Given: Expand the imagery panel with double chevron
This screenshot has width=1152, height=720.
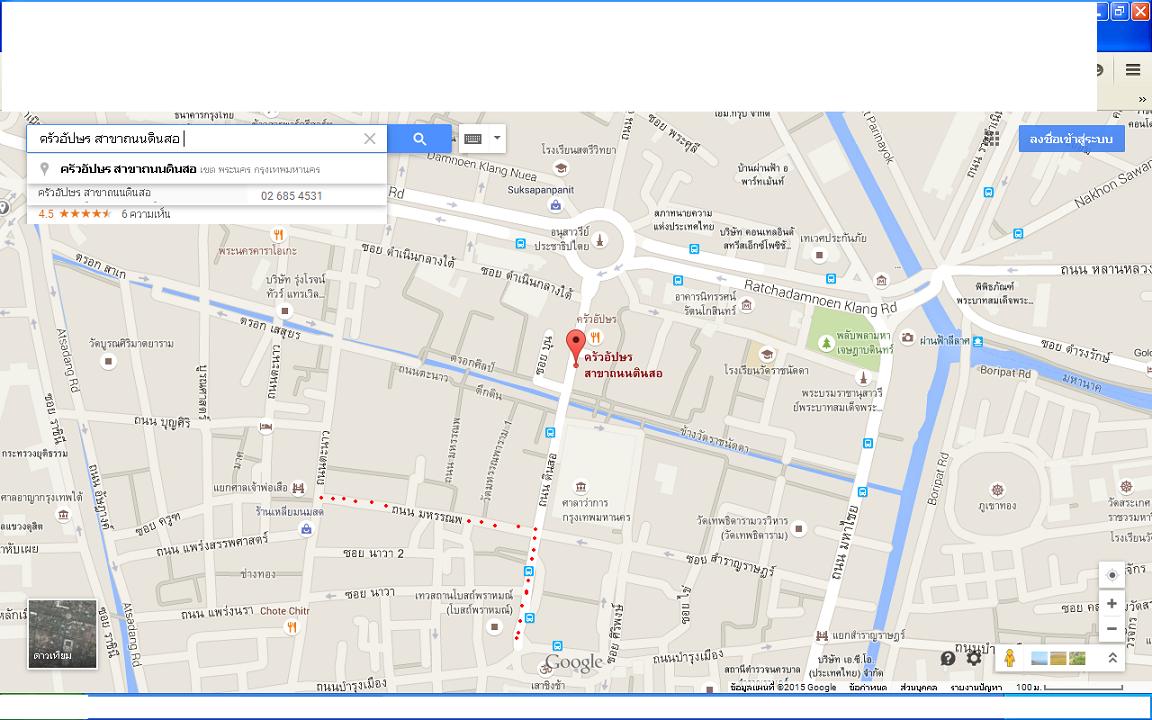Looking at the screenshot, I should pos(1112,658).
